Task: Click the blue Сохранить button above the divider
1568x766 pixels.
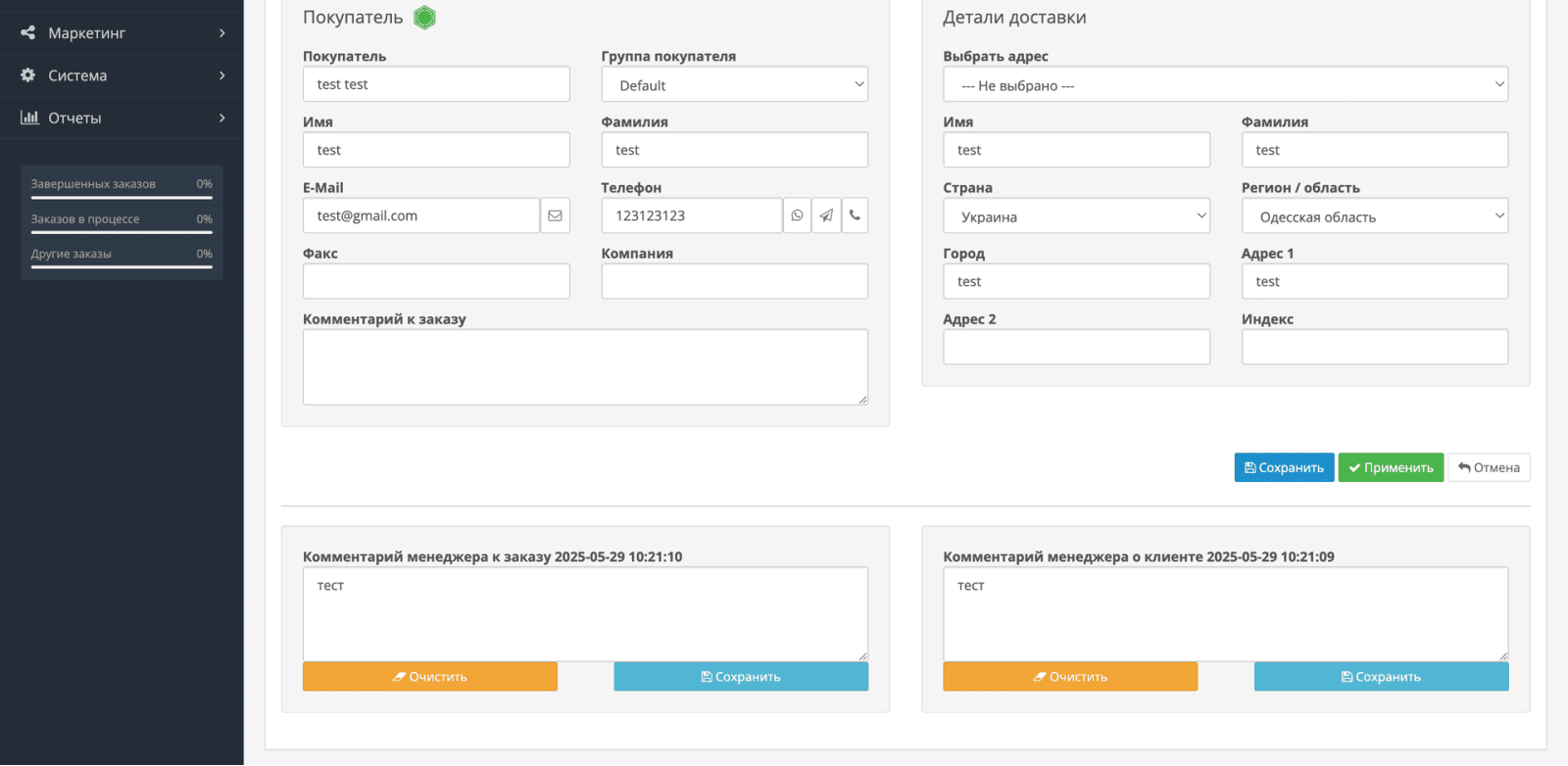Action: coord(1284,467)
